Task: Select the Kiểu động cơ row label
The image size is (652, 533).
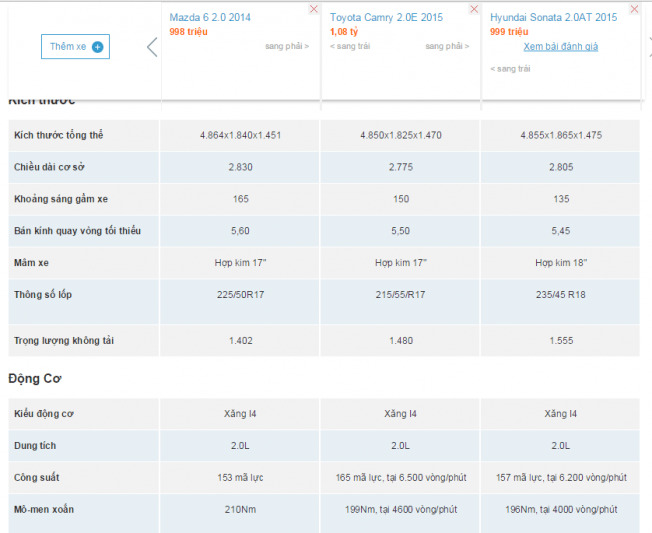Action: pos(44,414)
